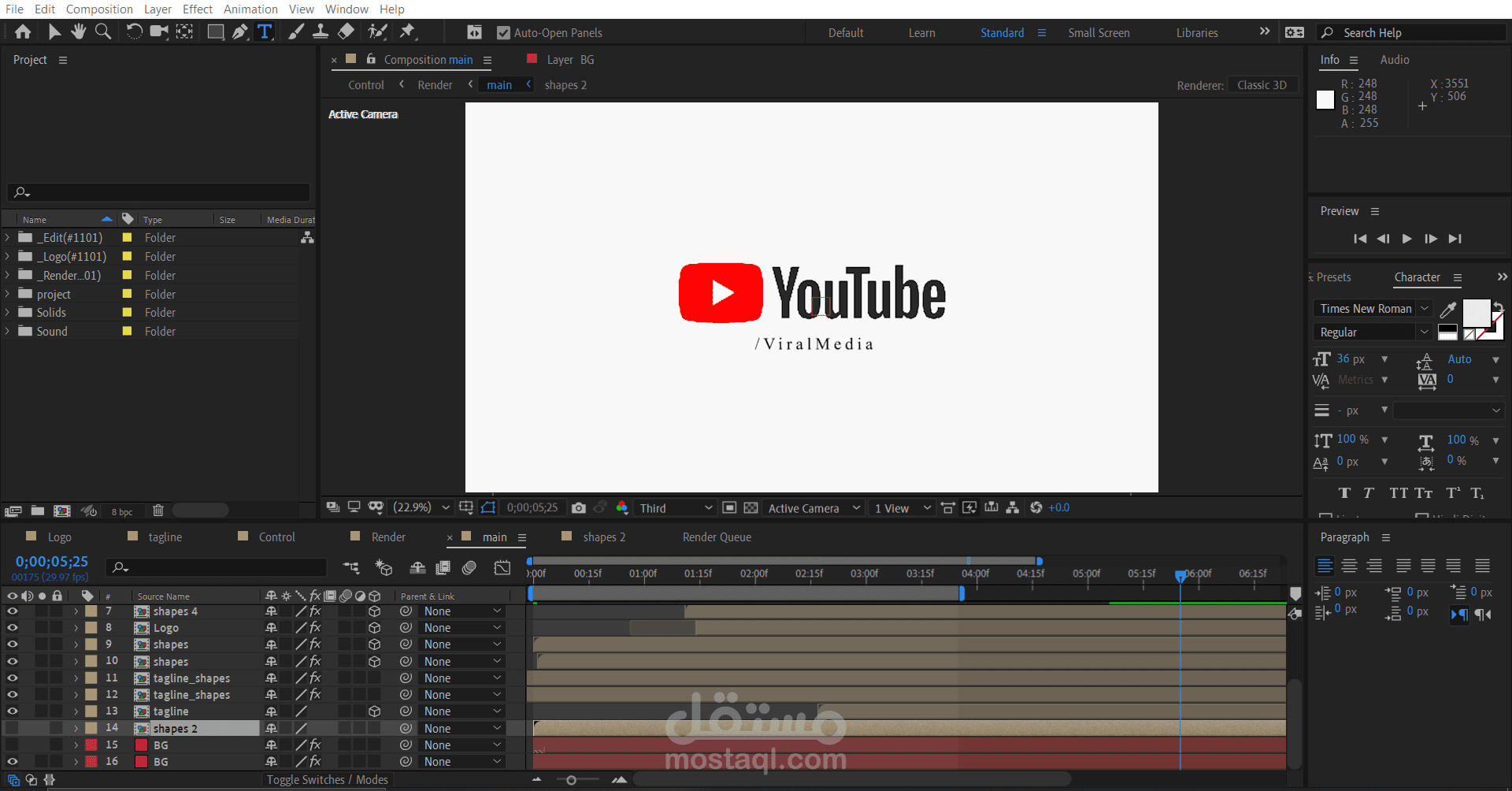This screenshot has width=1512, height=791.
Task: Expand the Sound folder
Action: (x=8, y=332)
